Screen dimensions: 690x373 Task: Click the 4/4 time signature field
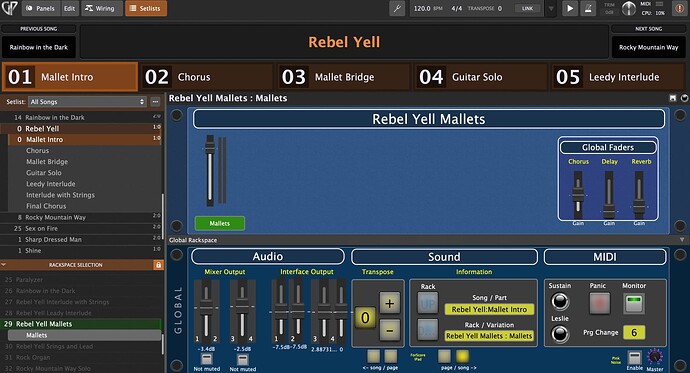pyautogui.click(x=457, y=8)
